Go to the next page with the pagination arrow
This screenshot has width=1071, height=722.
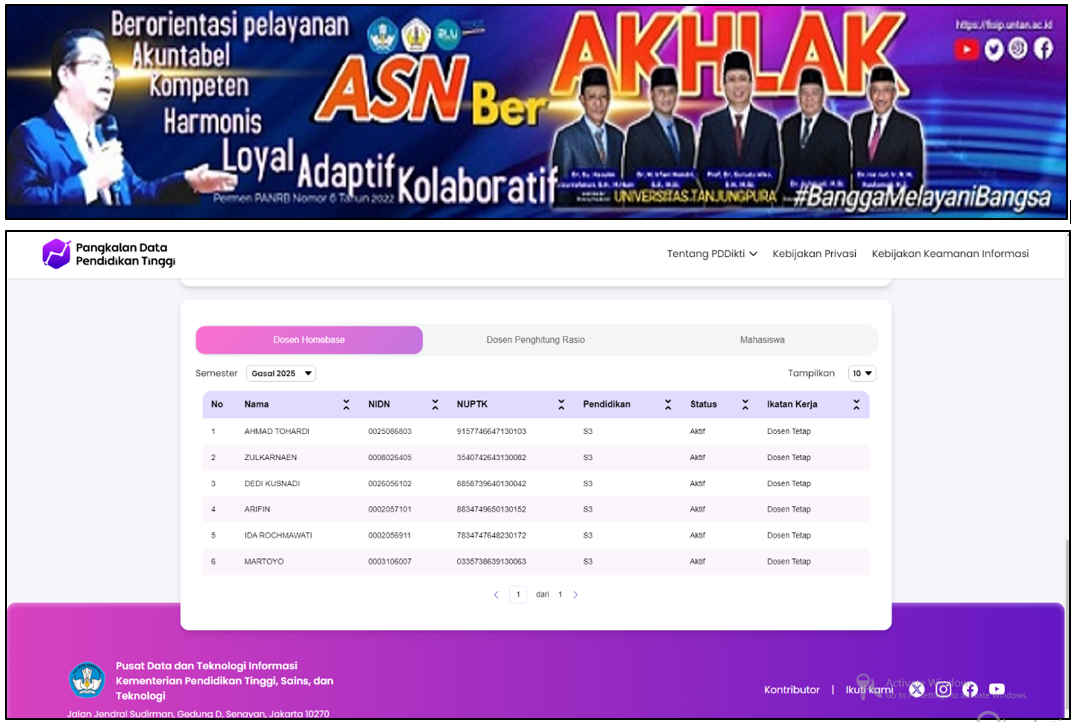[x=575, y=595]
